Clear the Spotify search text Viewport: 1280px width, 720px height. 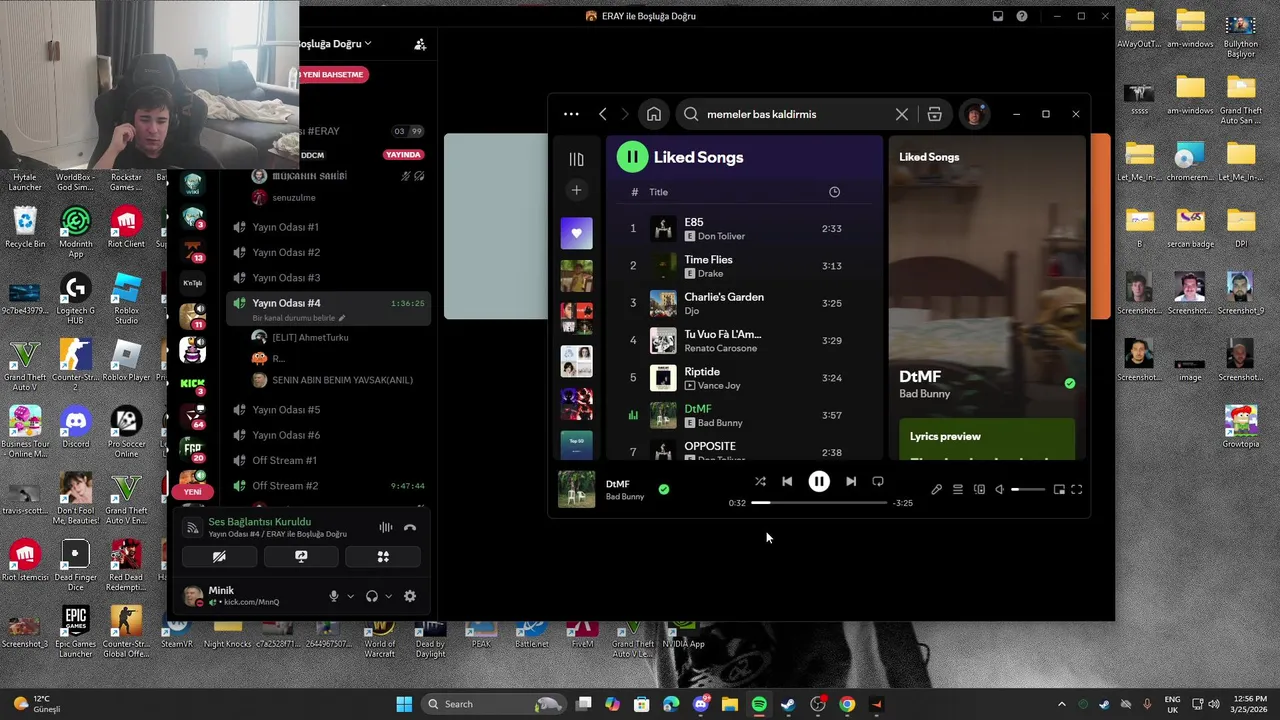coord(902,114)
